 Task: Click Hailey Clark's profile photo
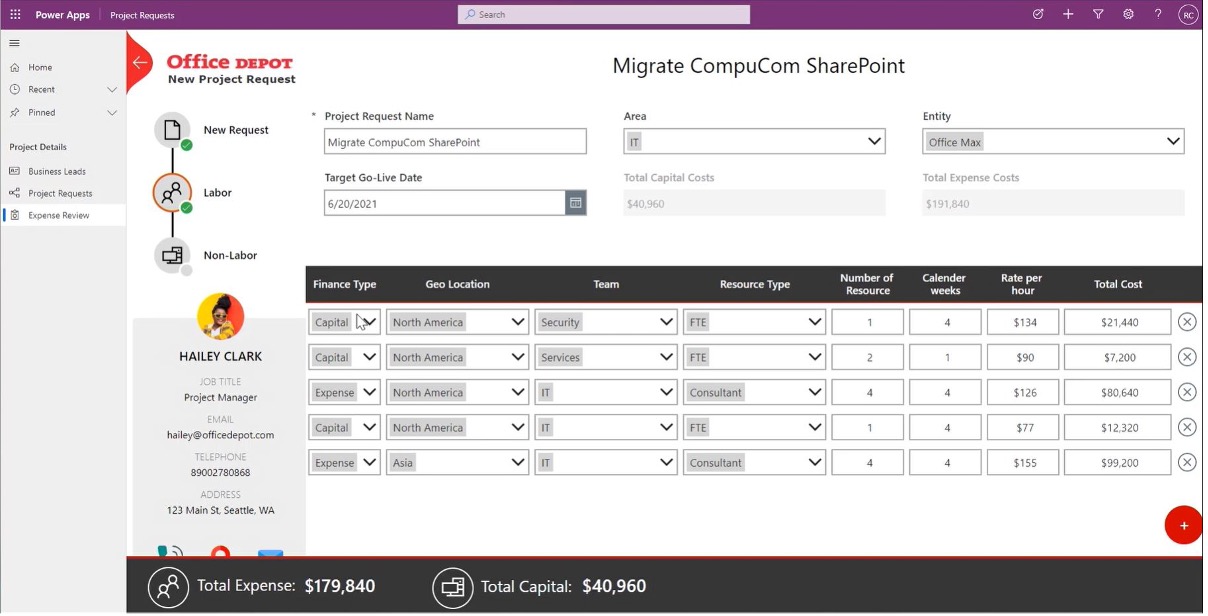point(221,317)
